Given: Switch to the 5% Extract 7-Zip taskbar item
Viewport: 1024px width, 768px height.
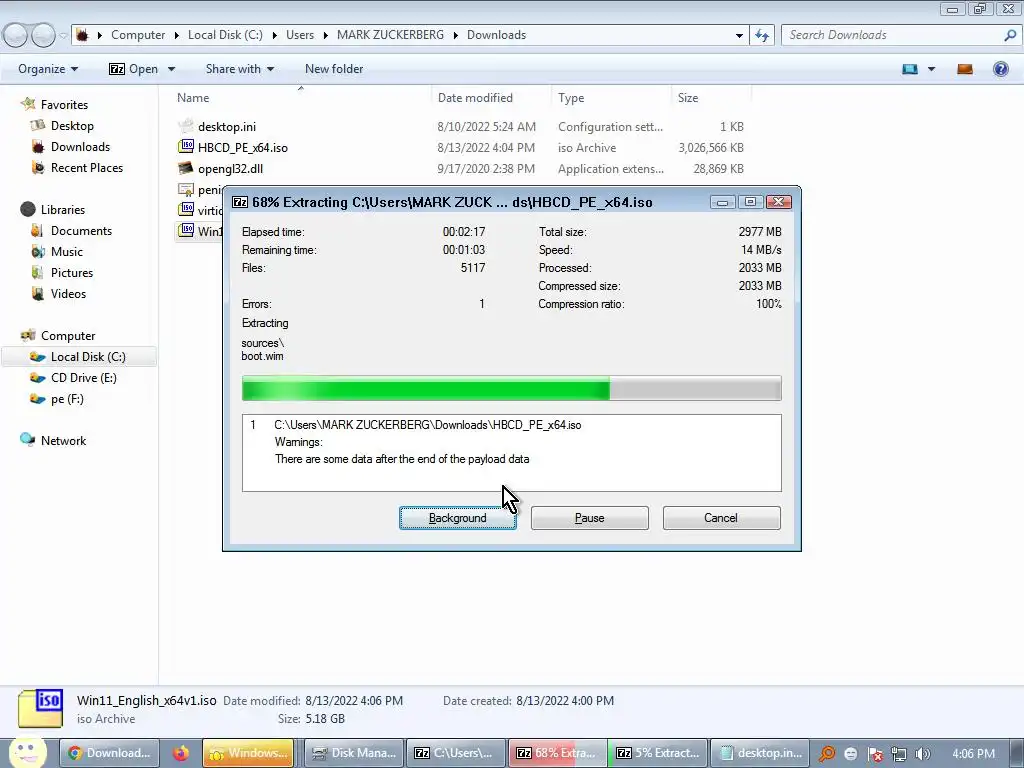Looking at the screenshot, I should click(x=658, y=753).
